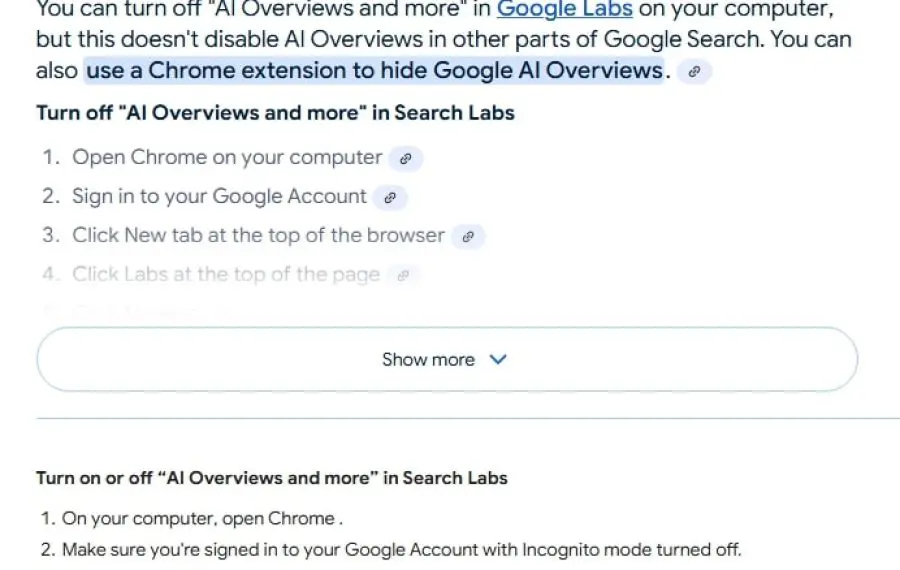Click heading Turn off "AI Overviews and more"
The width and height of the screenshot is (900, 570).
click(x=275, y=113)
